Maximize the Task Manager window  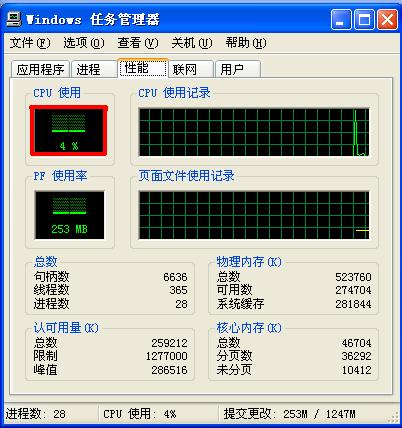[x=364, y=20]
